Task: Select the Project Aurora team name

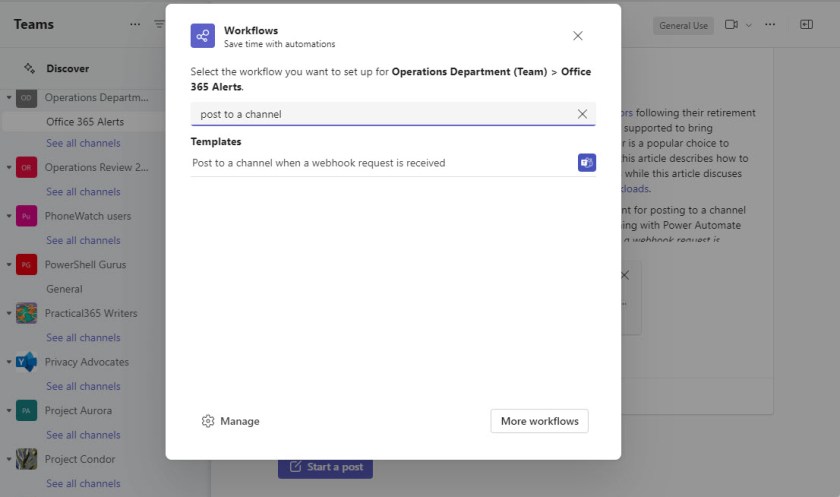Action: tap(78, 411)
